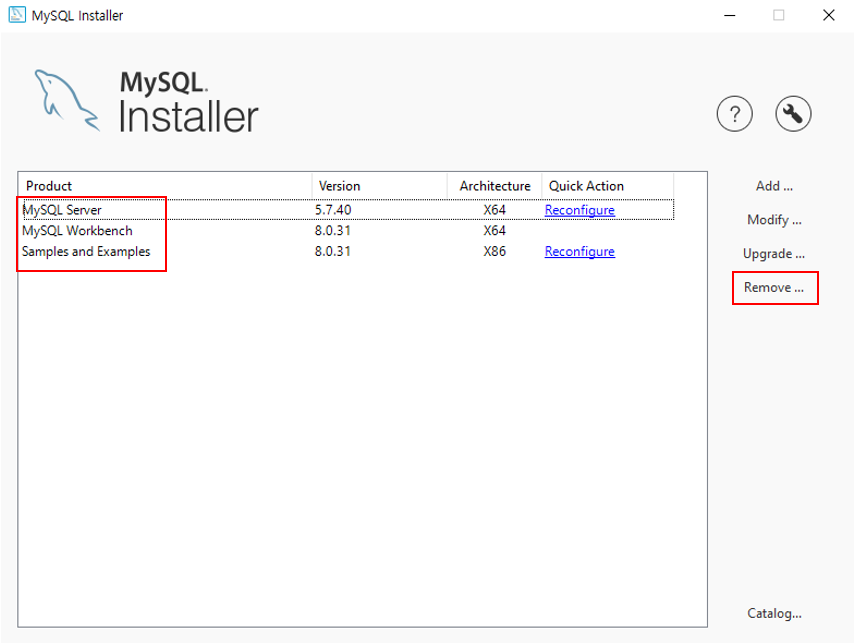The image size is (857, 643).
Task: Click the MySQL dolphin logo
Action: tap(67, 100)
